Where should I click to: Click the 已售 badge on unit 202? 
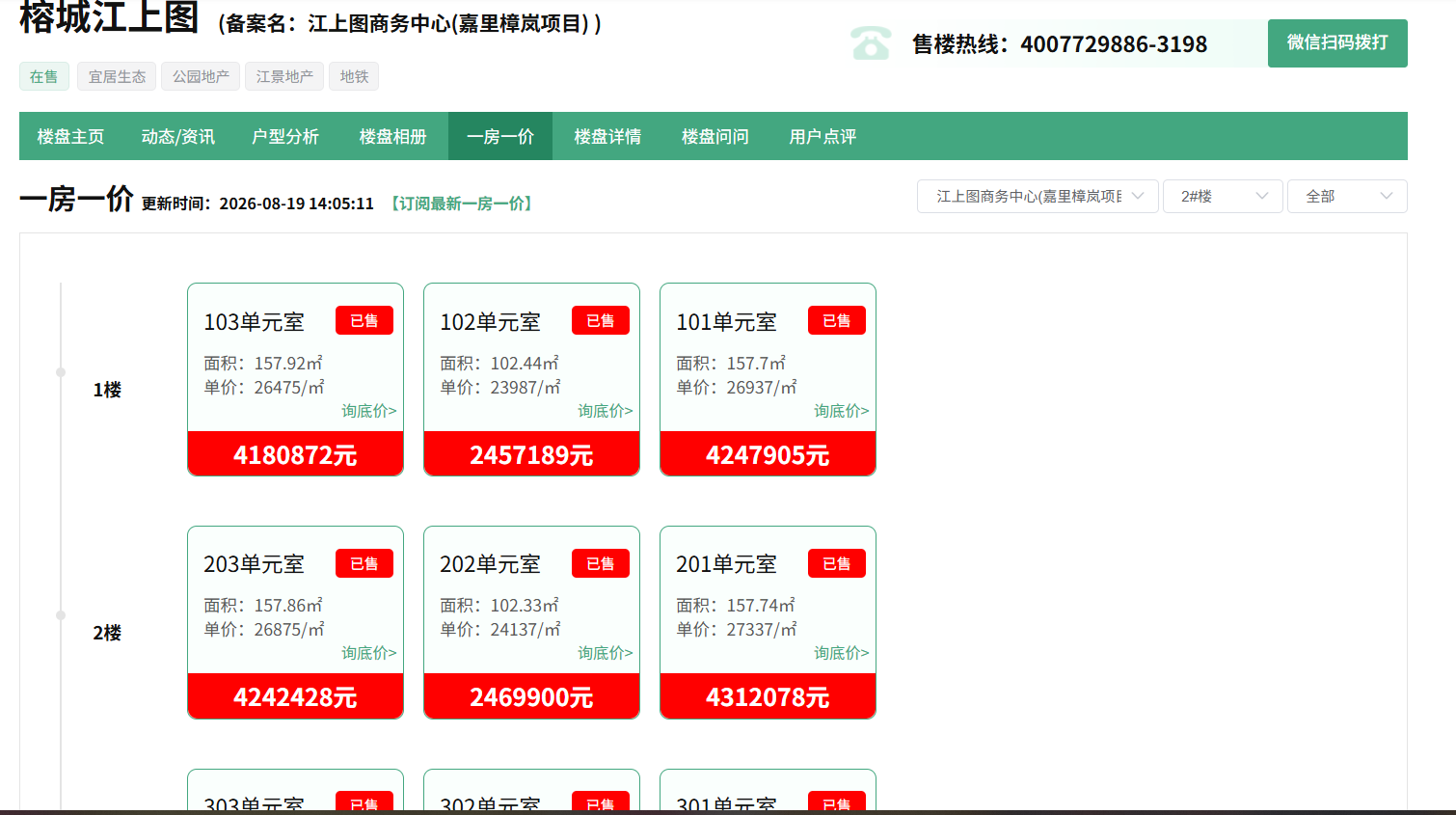(601, 563)
